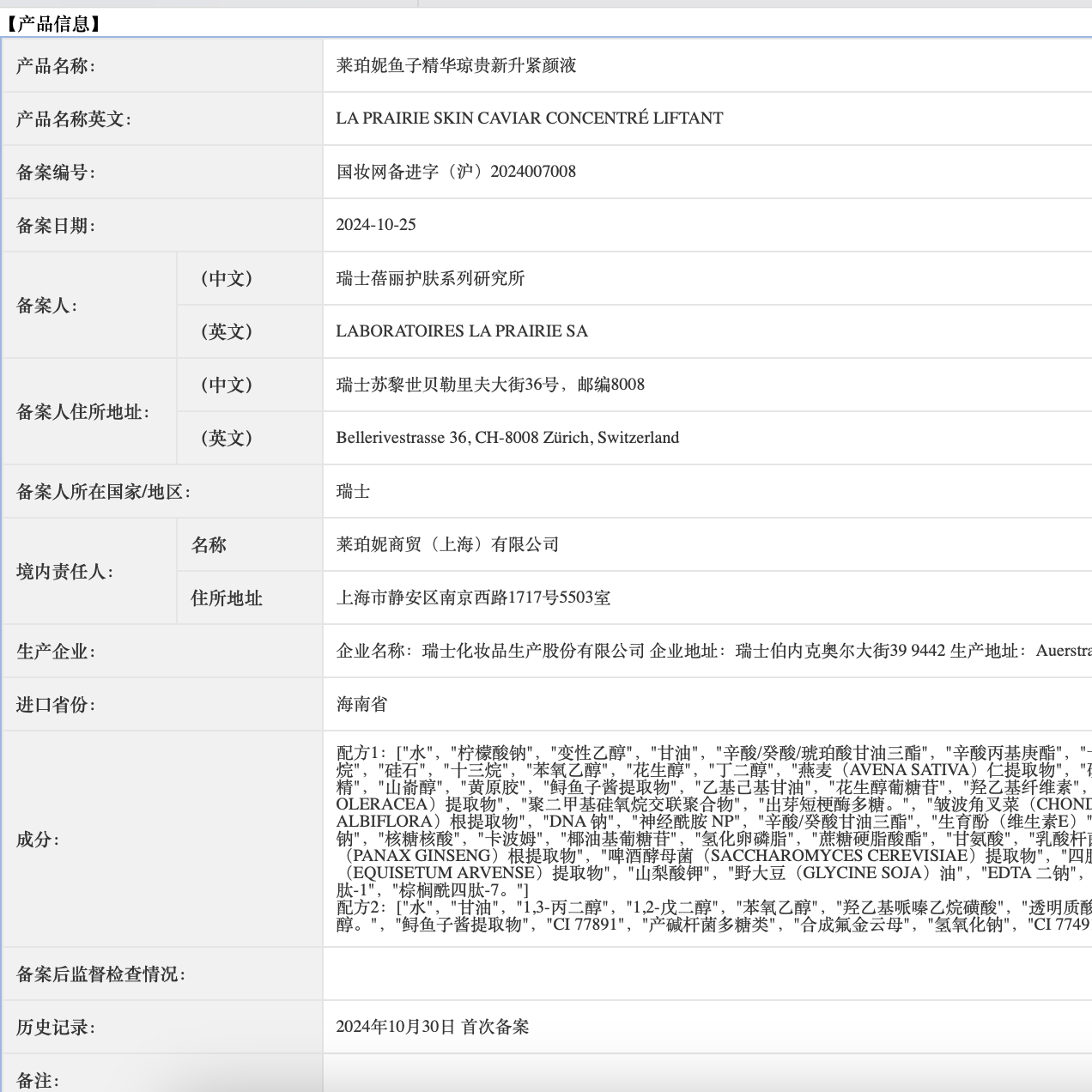Select the 备注 row label
Screen dimensions: 1092x1092
tap(36, 1080)
